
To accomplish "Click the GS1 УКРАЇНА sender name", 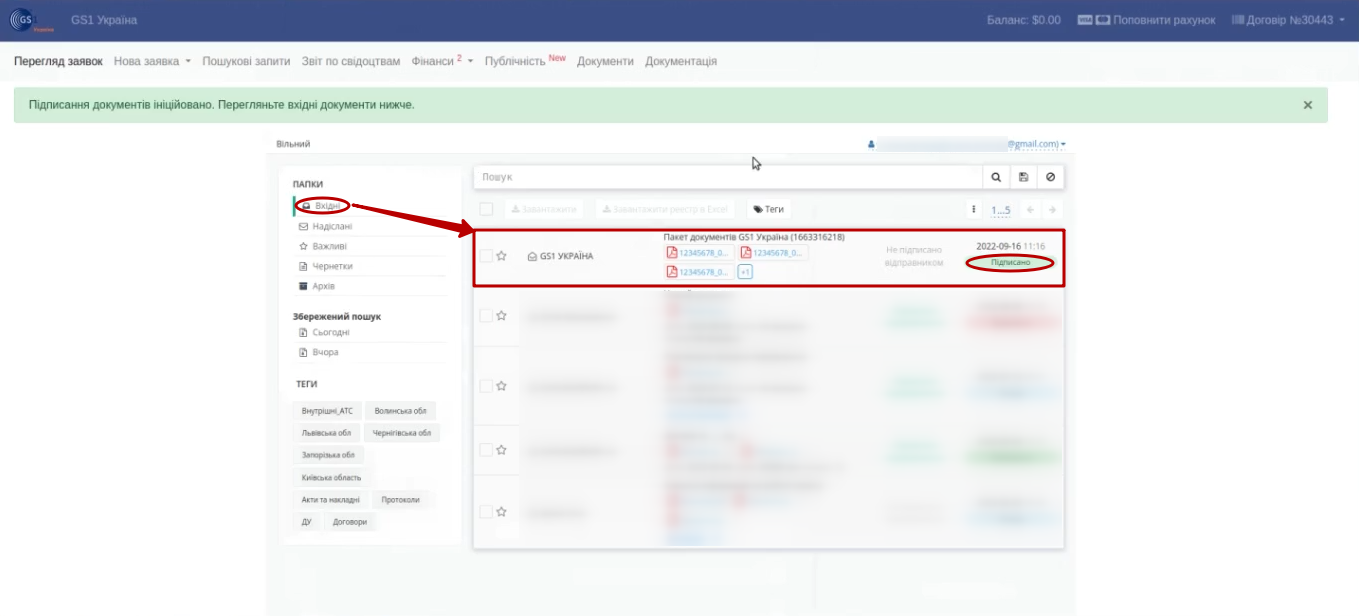I will pyautogui.click(x=566, y=256).
